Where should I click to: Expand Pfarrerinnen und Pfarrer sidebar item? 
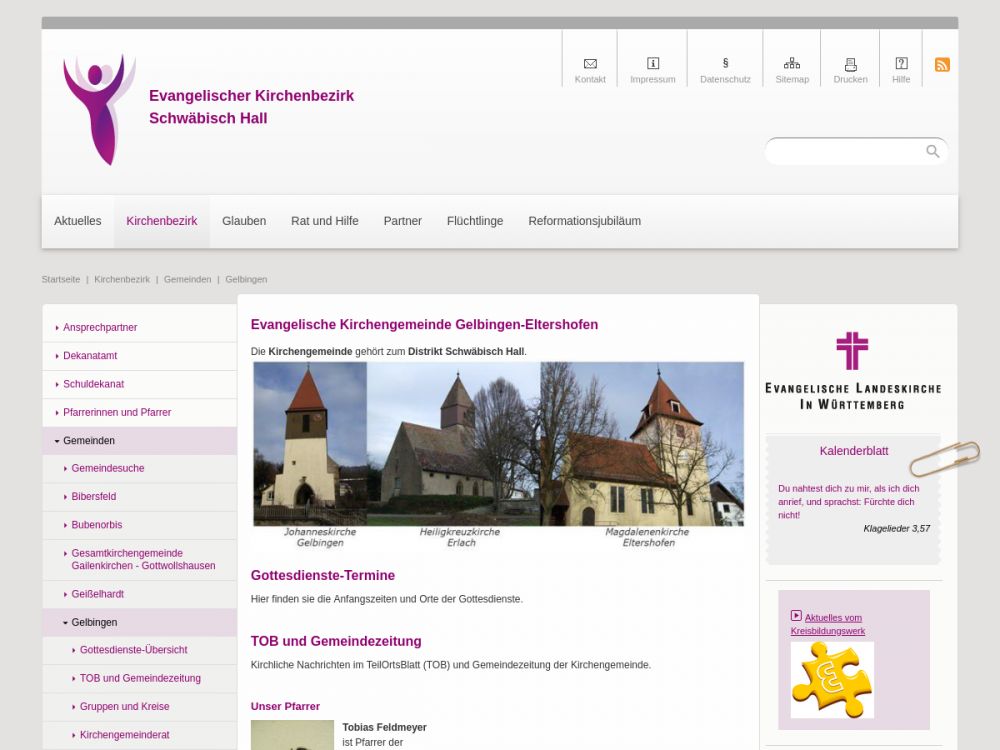click(116, 412)
